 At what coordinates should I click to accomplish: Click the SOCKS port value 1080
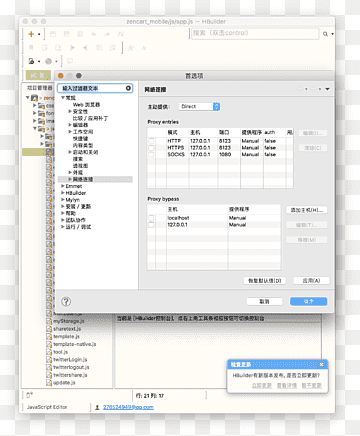pyautogui.click(x=225, y=154)
